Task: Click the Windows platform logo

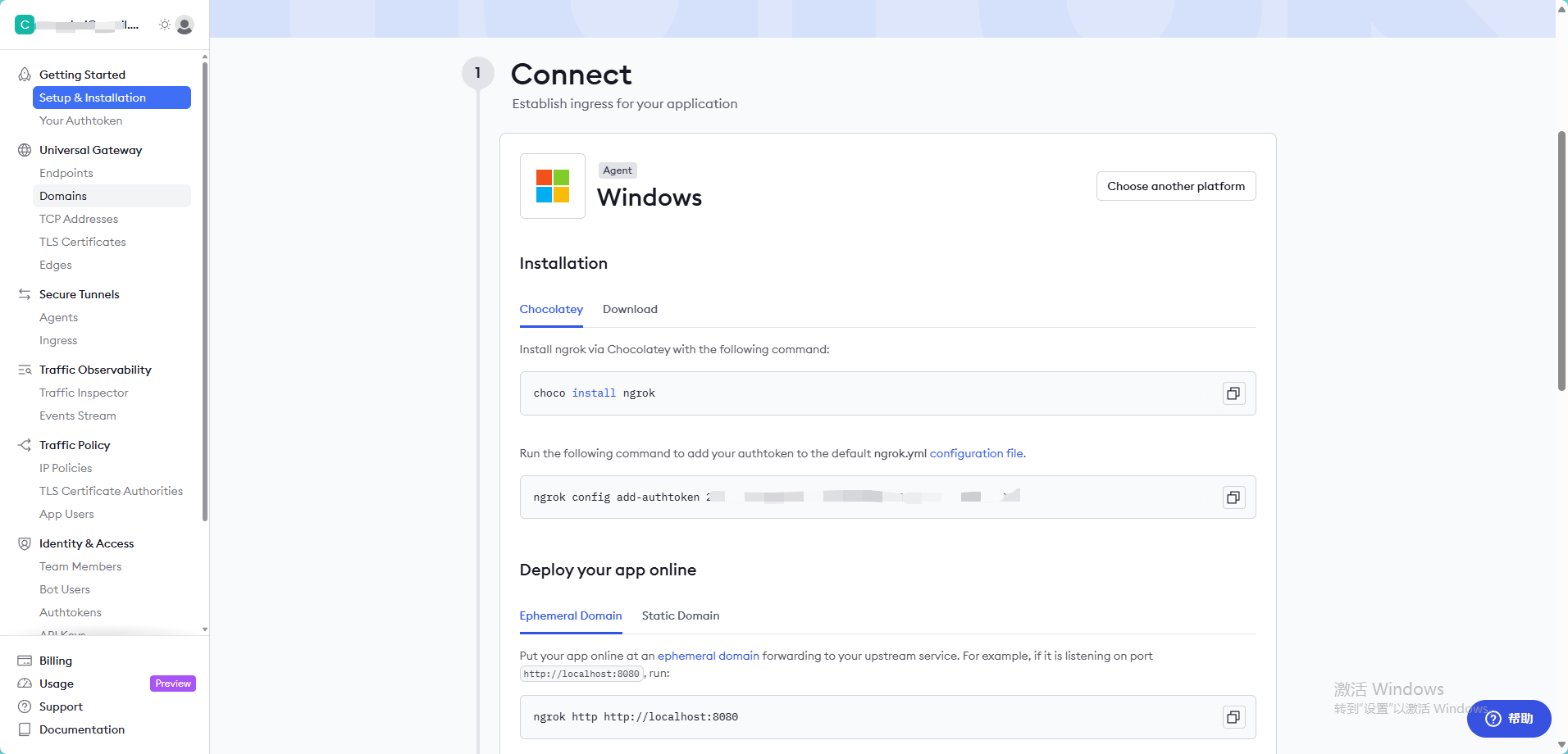Action: pos(553,186)
